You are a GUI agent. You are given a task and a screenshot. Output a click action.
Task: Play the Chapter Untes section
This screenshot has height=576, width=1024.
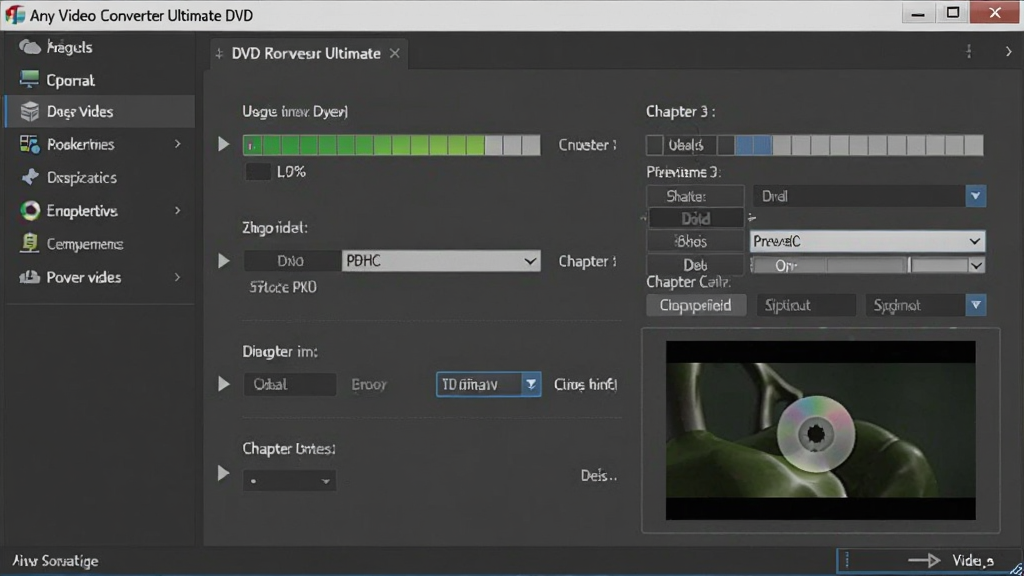coord(223,473)
